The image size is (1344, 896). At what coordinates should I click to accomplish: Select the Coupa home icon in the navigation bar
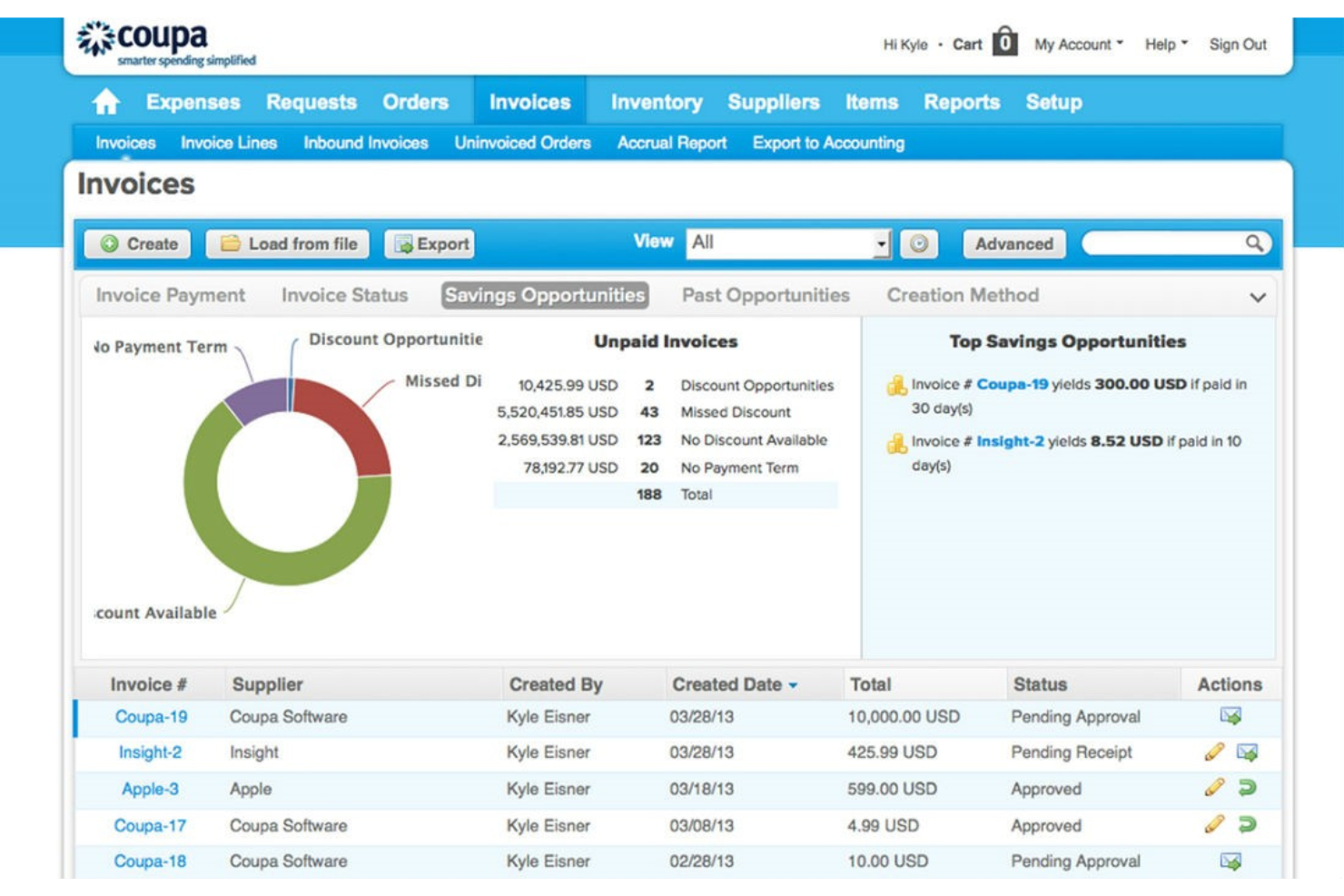point(107,102)
